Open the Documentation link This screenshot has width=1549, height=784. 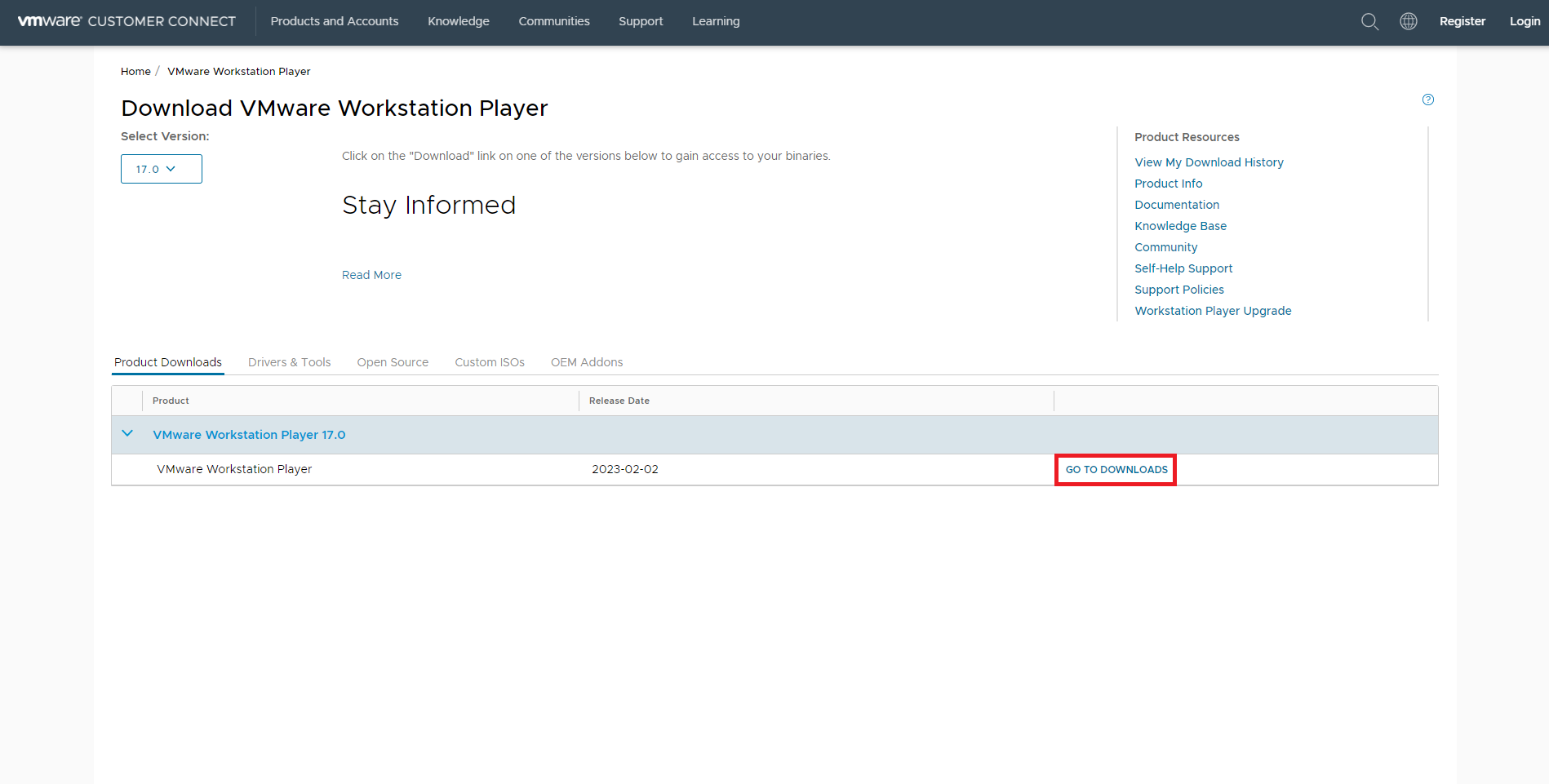1177,205
